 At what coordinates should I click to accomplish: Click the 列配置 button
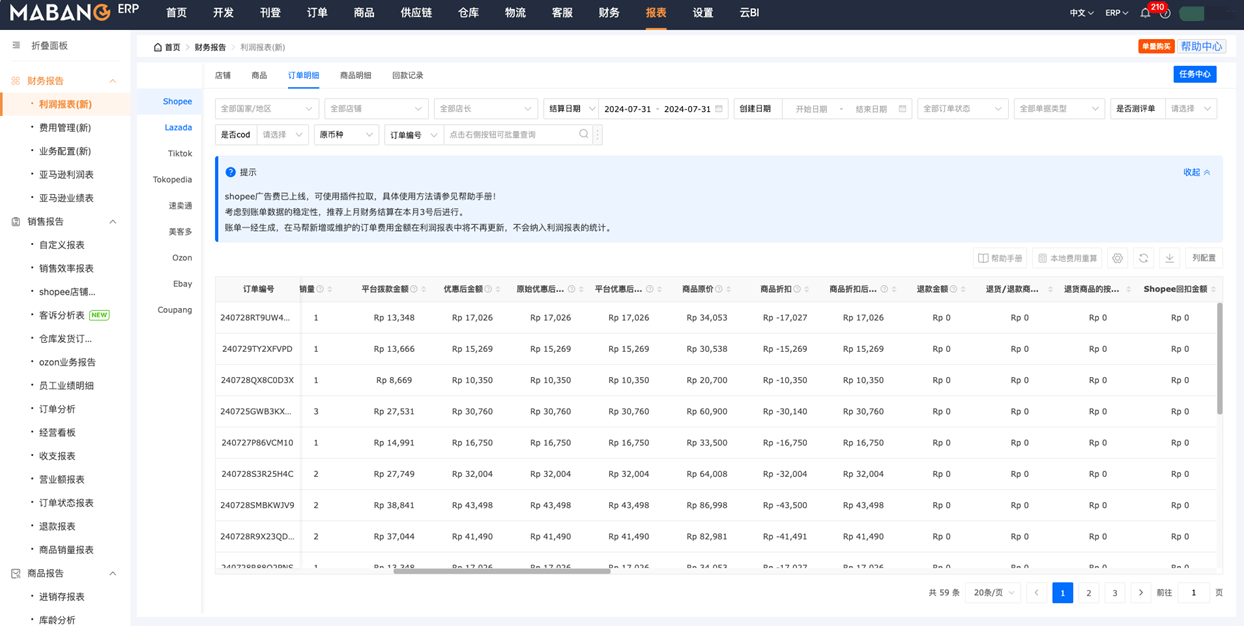pyautogui.click(x=1204, y=258)
